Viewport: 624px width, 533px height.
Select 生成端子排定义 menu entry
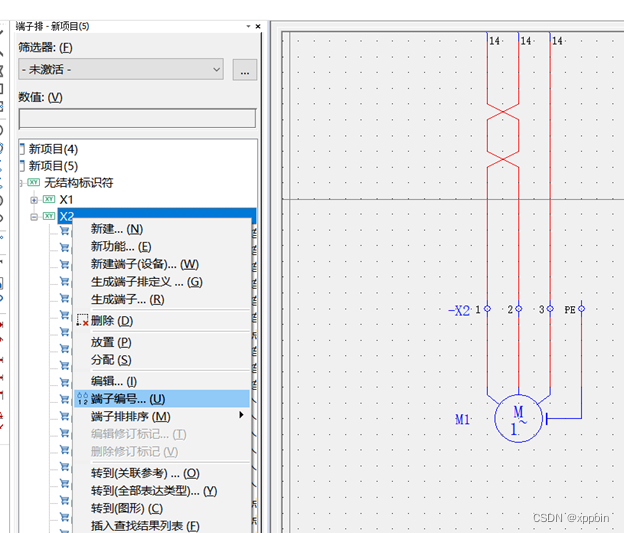[146, 282]
